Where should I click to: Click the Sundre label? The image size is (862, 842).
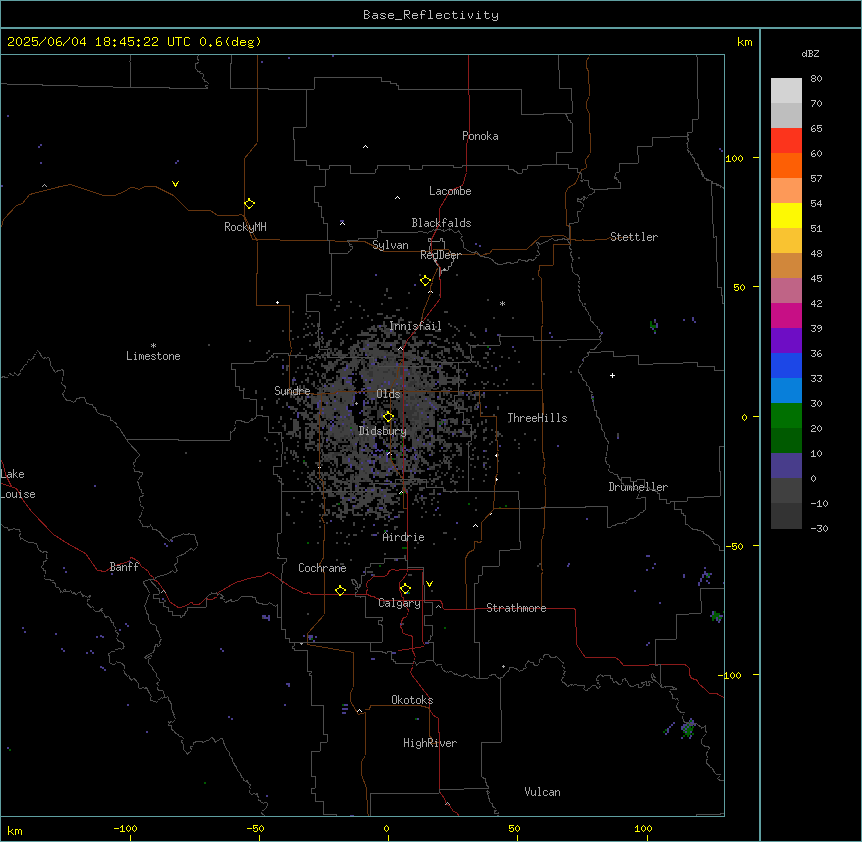pyautogui.click(x=292, y=391)
